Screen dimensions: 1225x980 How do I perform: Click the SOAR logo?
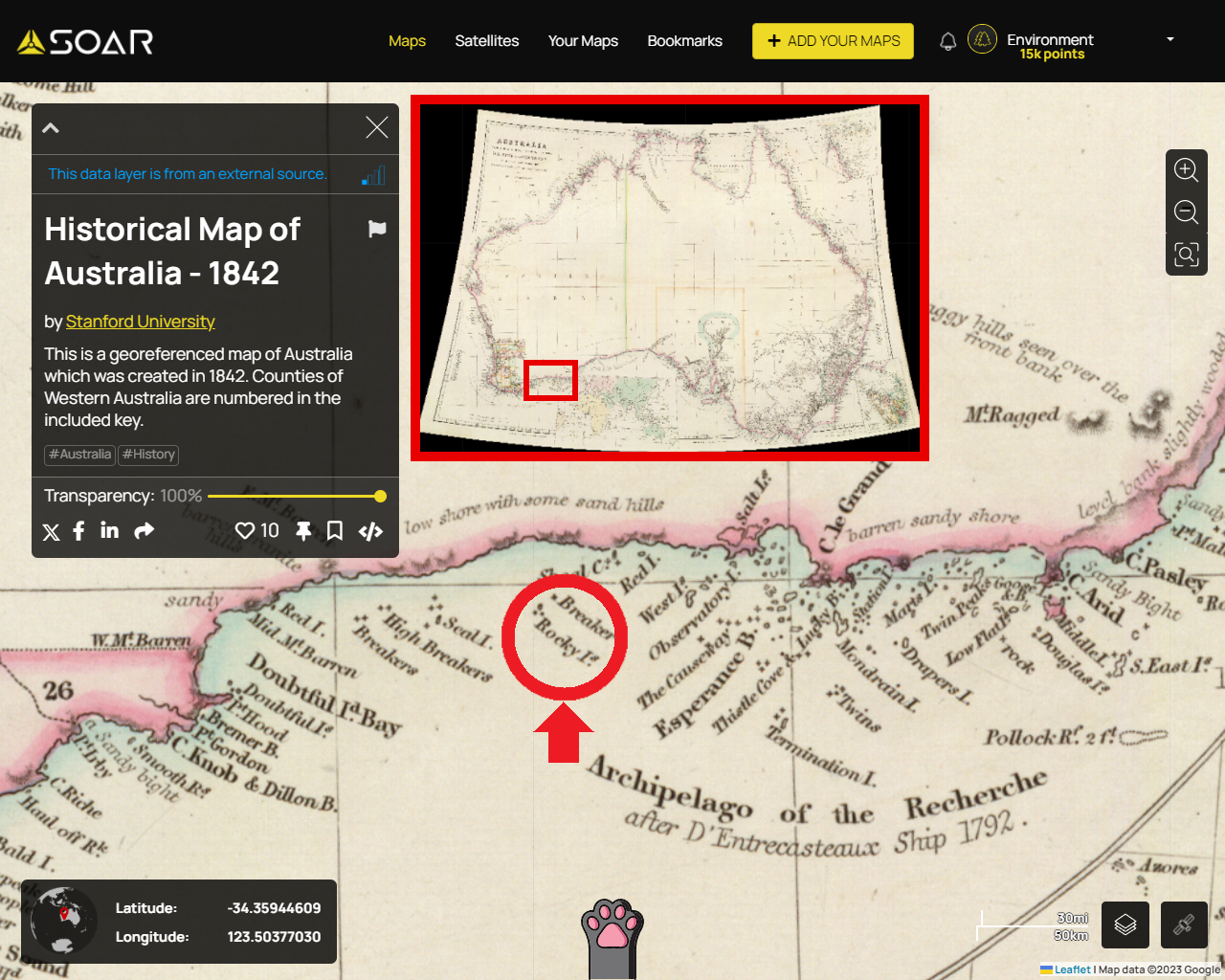[85, 41]
